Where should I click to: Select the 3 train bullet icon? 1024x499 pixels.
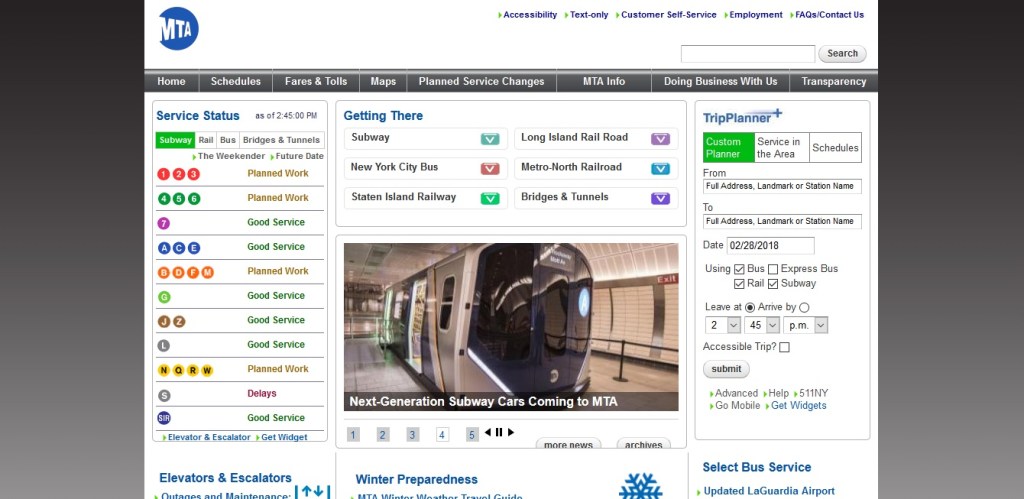194,174
